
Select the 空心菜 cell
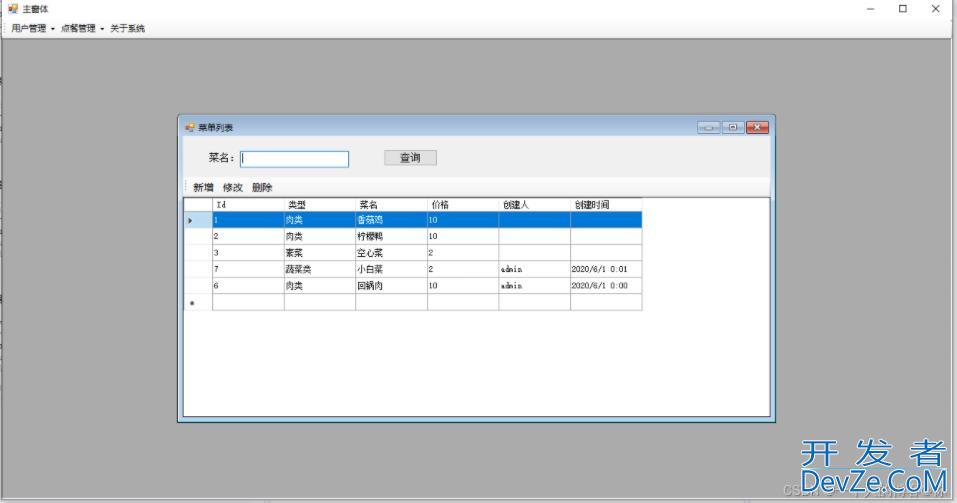(391, 253)
